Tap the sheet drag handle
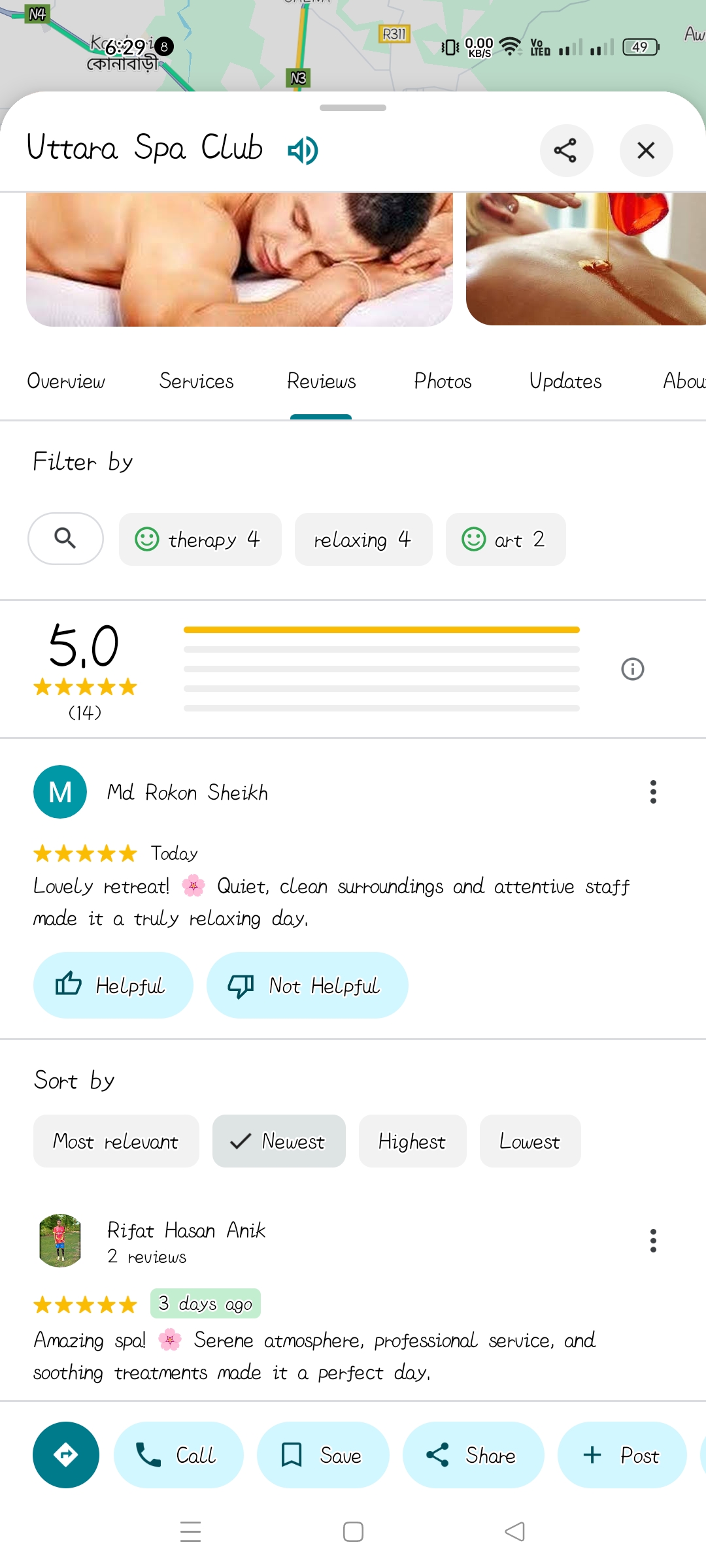 353,108
